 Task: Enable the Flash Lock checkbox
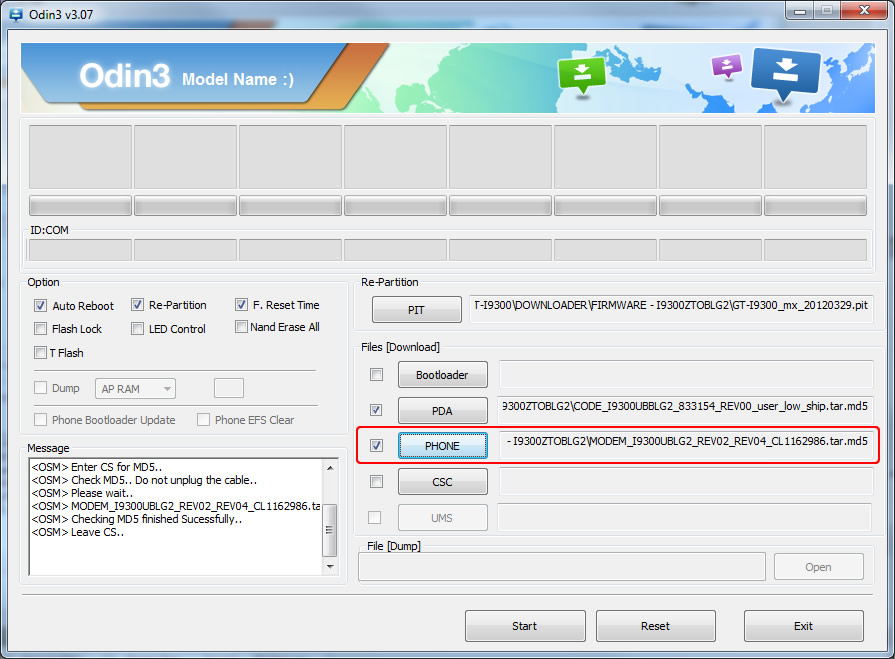pos(40,329)
